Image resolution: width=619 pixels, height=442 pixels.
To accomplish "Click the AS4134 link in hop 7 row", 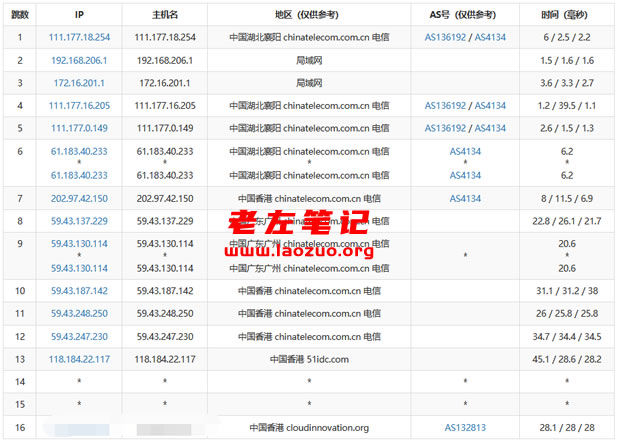I will click(466, 198).
